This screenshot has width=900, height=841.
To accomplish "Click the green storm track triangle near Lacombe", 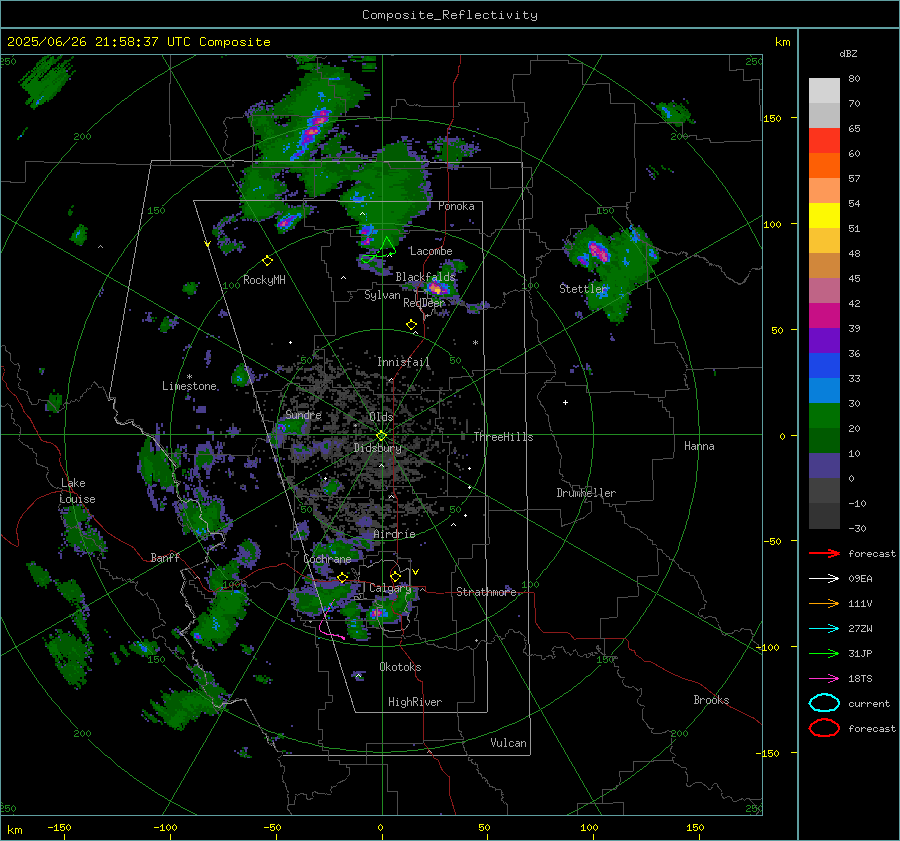I will (x=388, y=246).
